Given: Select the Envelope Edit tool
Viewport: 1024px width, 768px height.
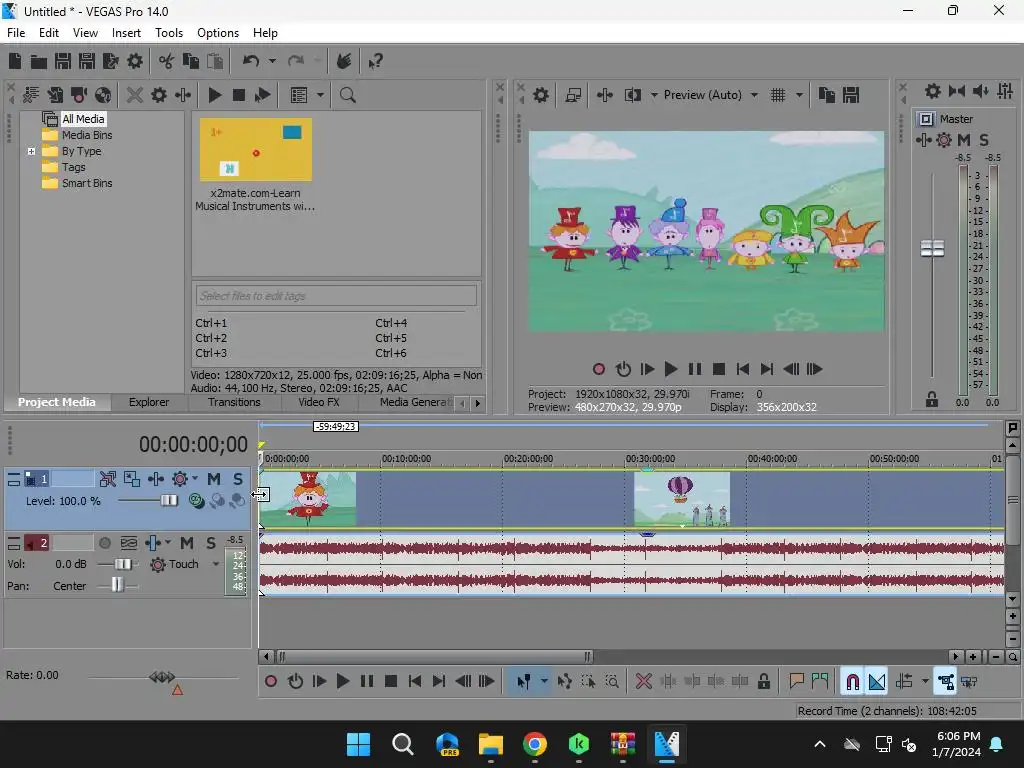Looking at the screenshot, I should coord(565,682).
